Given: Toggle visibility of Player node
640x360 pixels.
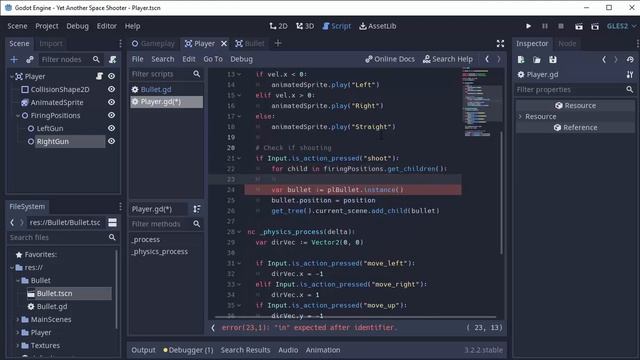Looking at the screenshot, I should coord(111,76).
